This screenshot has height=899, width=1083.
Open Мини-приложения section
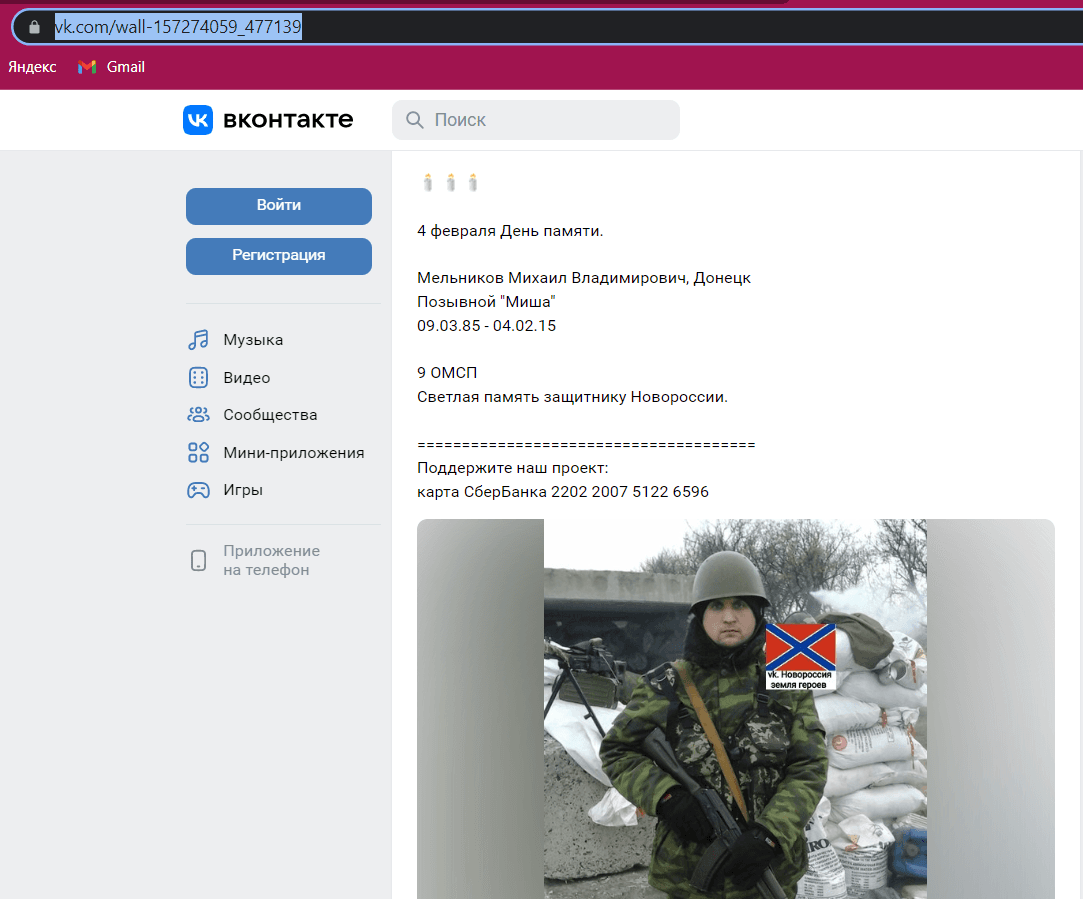(x=294, y=453)
